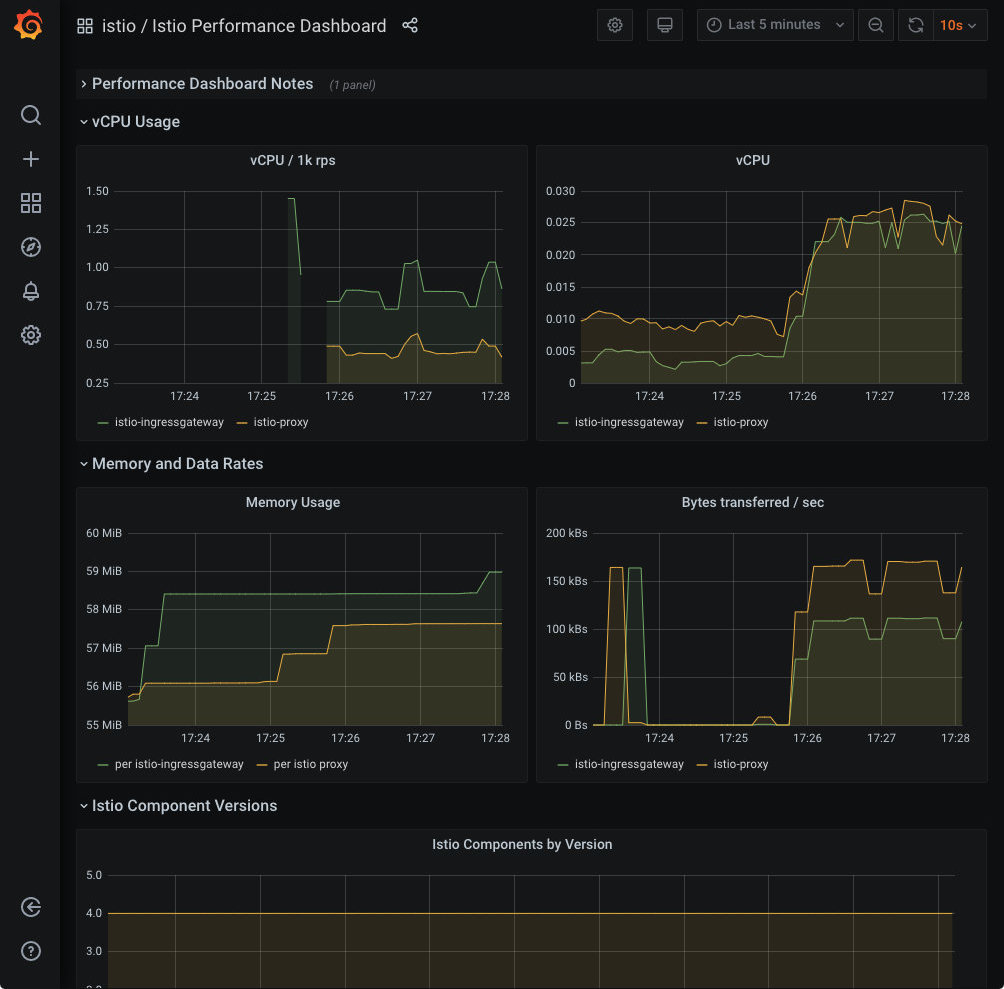Image resolution: width=1004 pixels, height=989 pixels.
Task: Click the Grafana logo home icon
Action: pos(29,26)
